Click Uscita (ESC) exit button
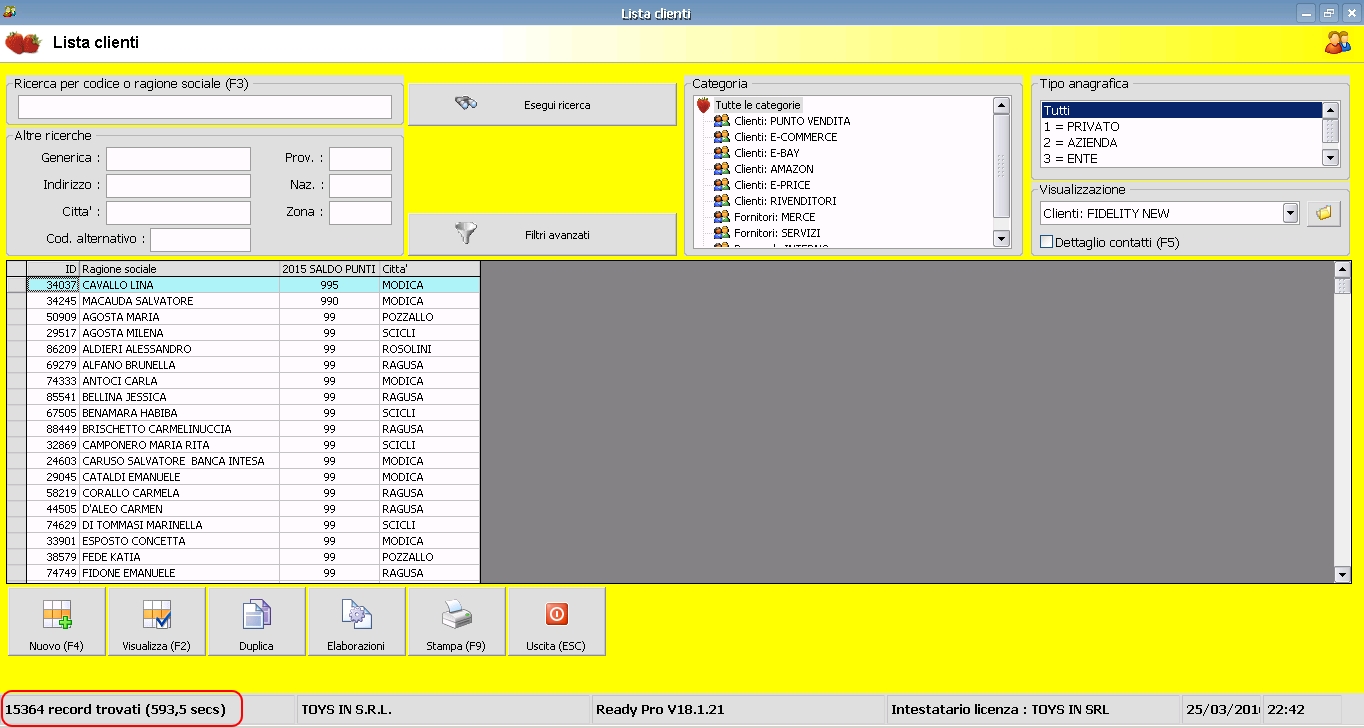 (x=556, y=621)
